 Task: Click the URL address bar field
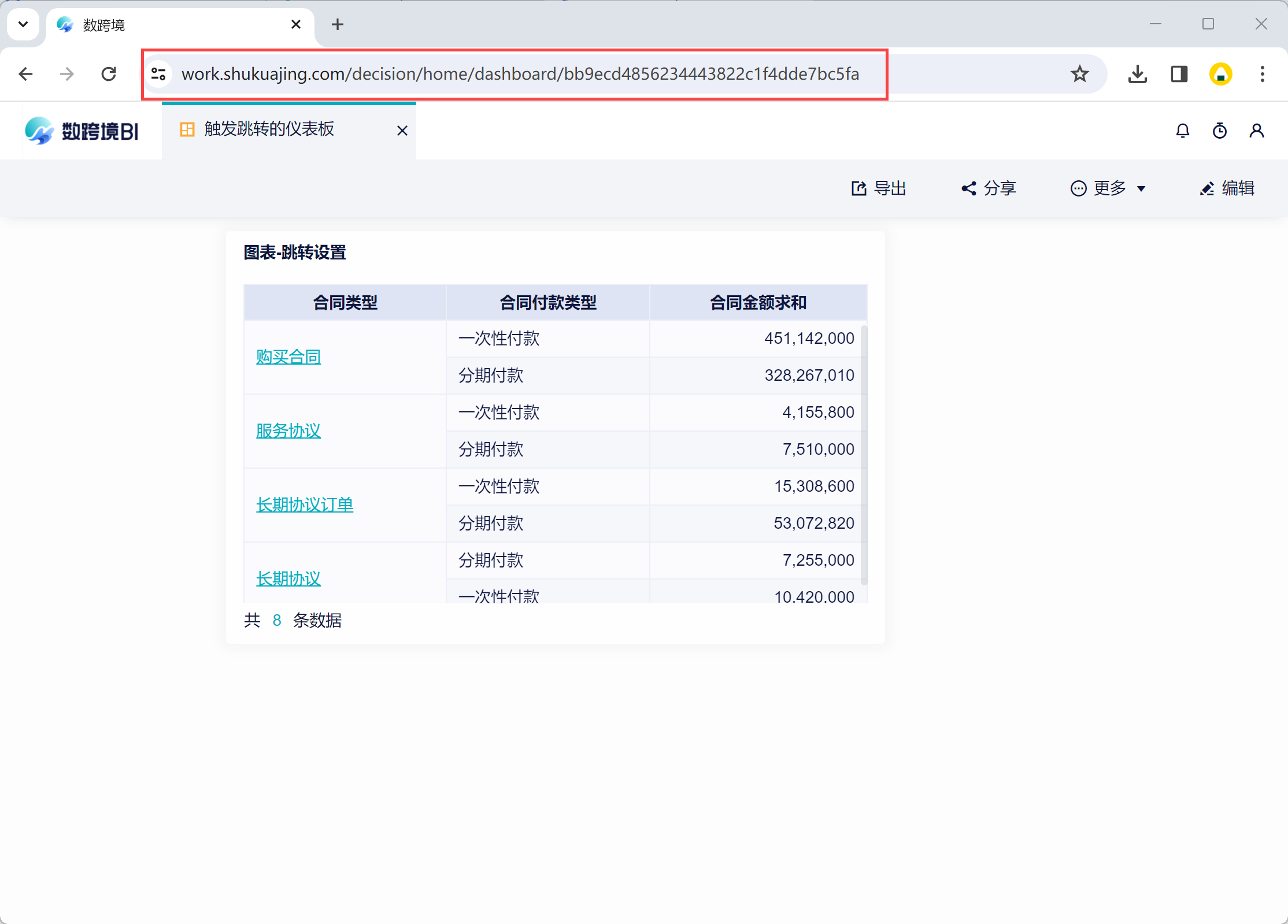tap(520, 74)
